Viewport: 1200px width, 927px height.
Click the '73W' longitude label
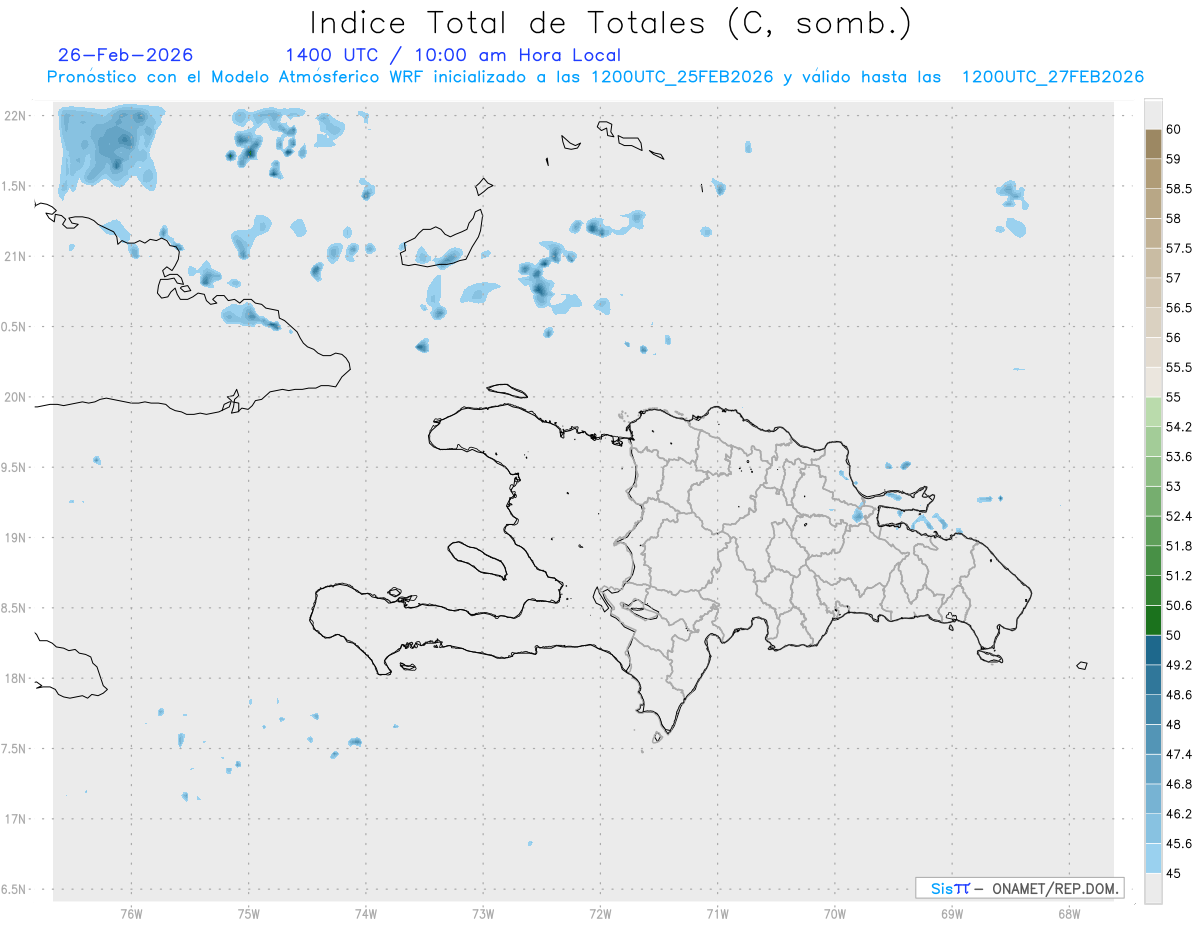[x=482, y=913]
